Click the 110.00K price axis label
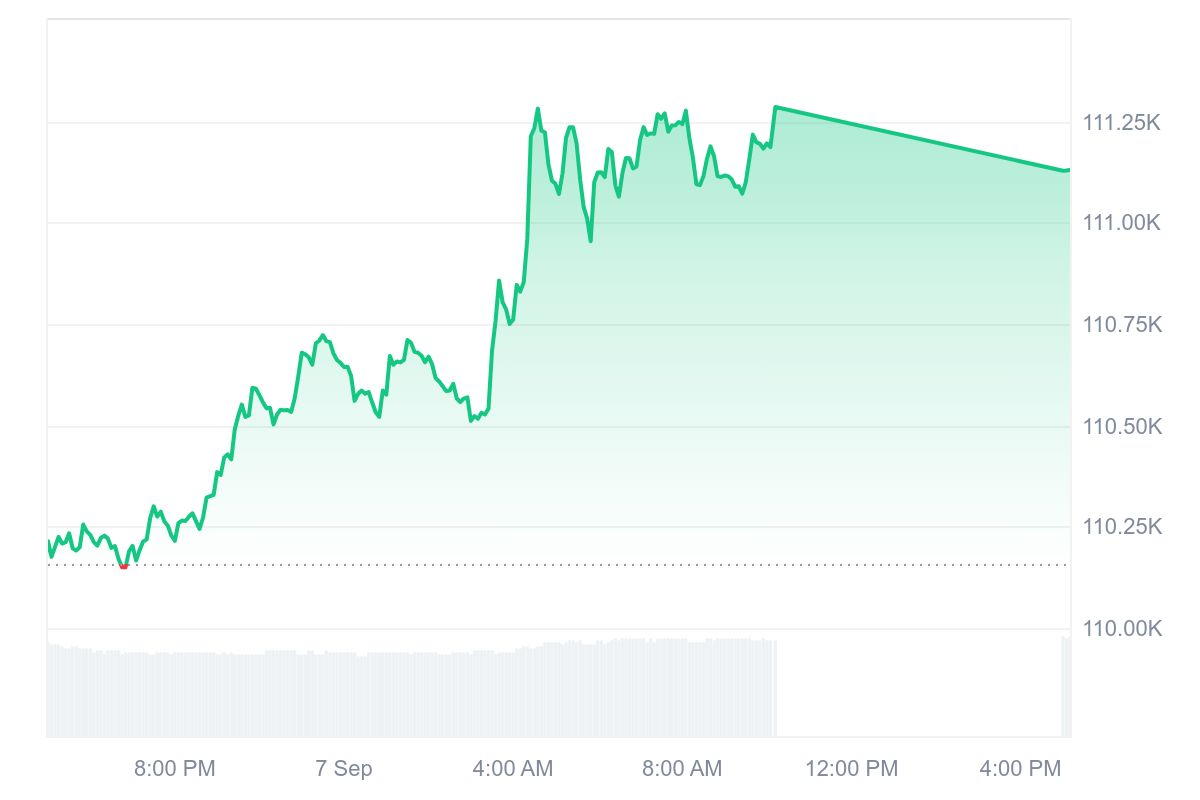 pyautogui.click(x=1122, y=629)
